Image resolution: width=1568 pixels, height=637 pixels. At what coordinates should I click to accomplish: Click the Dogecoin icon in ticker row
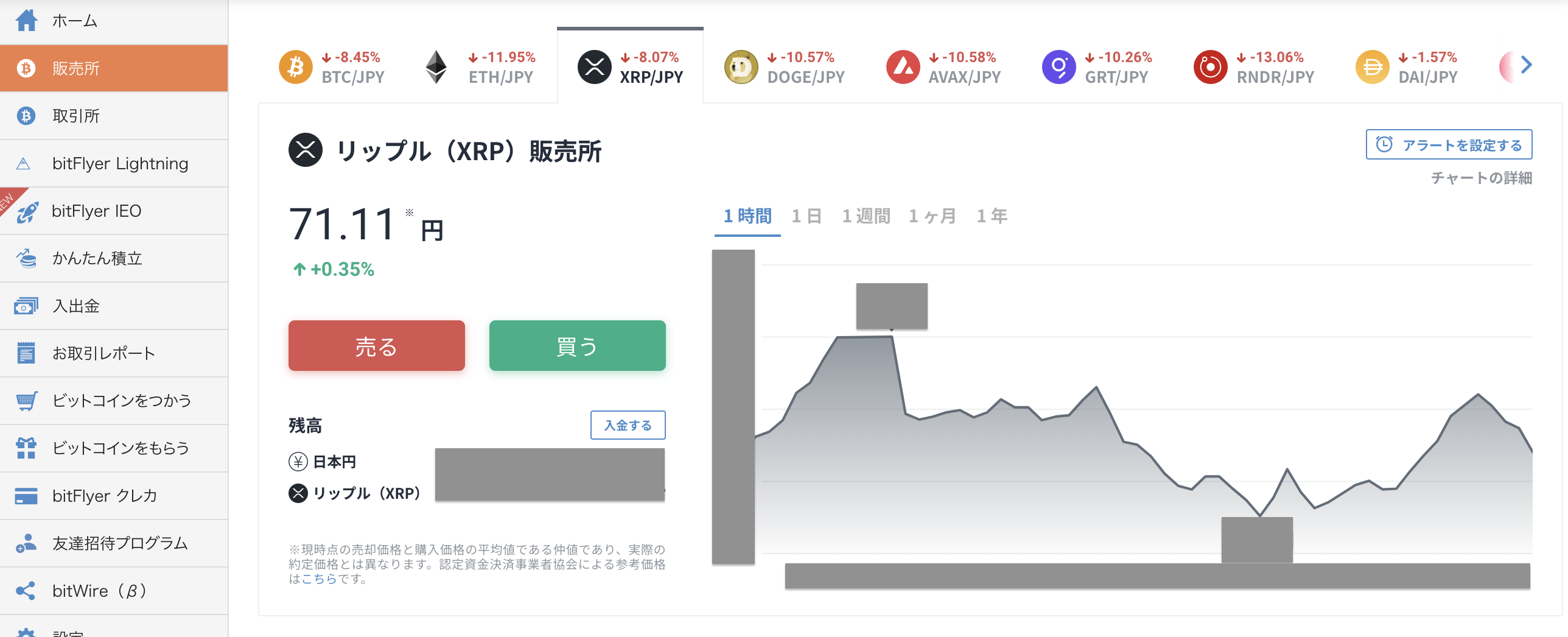tap(741, 67)
